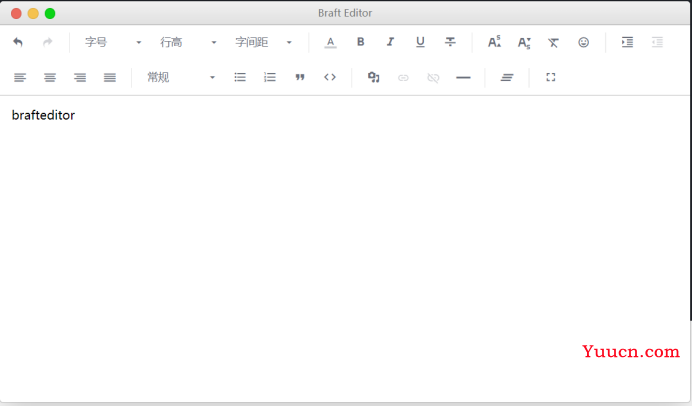This screenshot has width=692, height=406.
Task: Open the 行高 line height dropdown
Action: pos(188,42)
